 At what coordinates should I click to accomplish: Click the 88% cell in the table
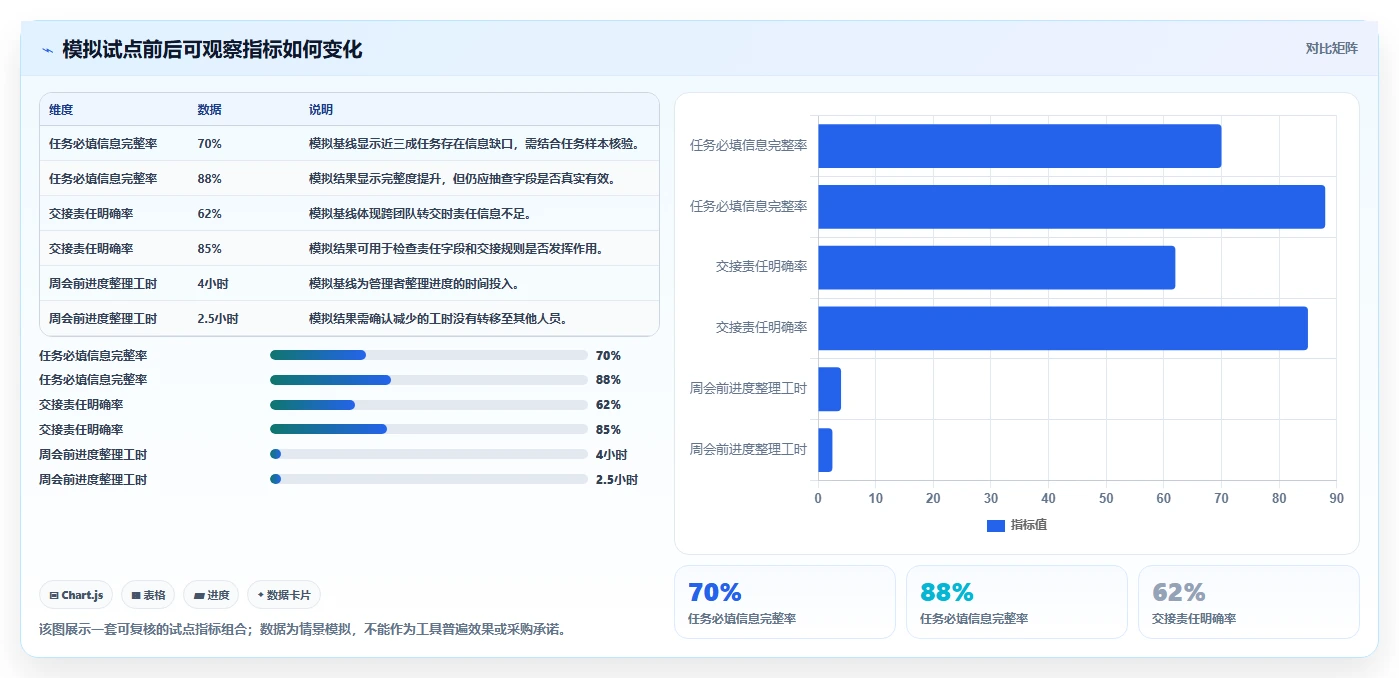click(210, 179)
